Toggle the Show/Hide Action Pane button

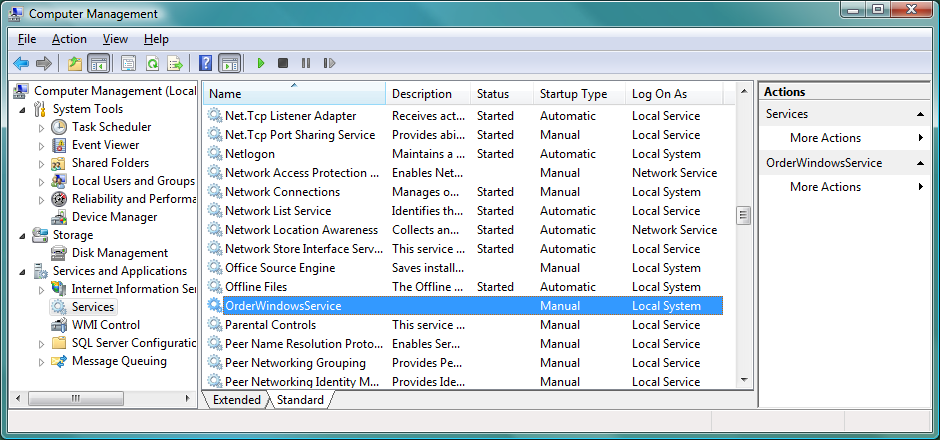coord(229,64)
